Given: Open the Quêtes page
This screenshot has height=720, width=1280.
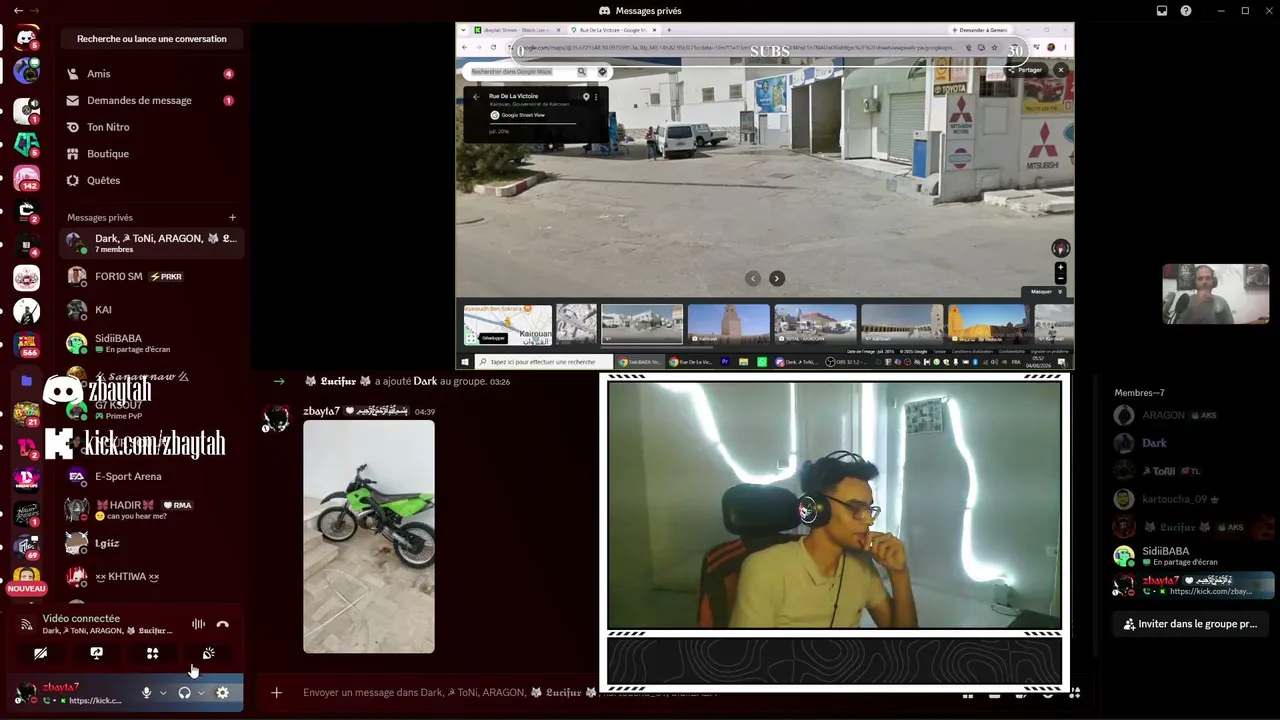Looking at the screenshot, I should (x=150, y=180).
